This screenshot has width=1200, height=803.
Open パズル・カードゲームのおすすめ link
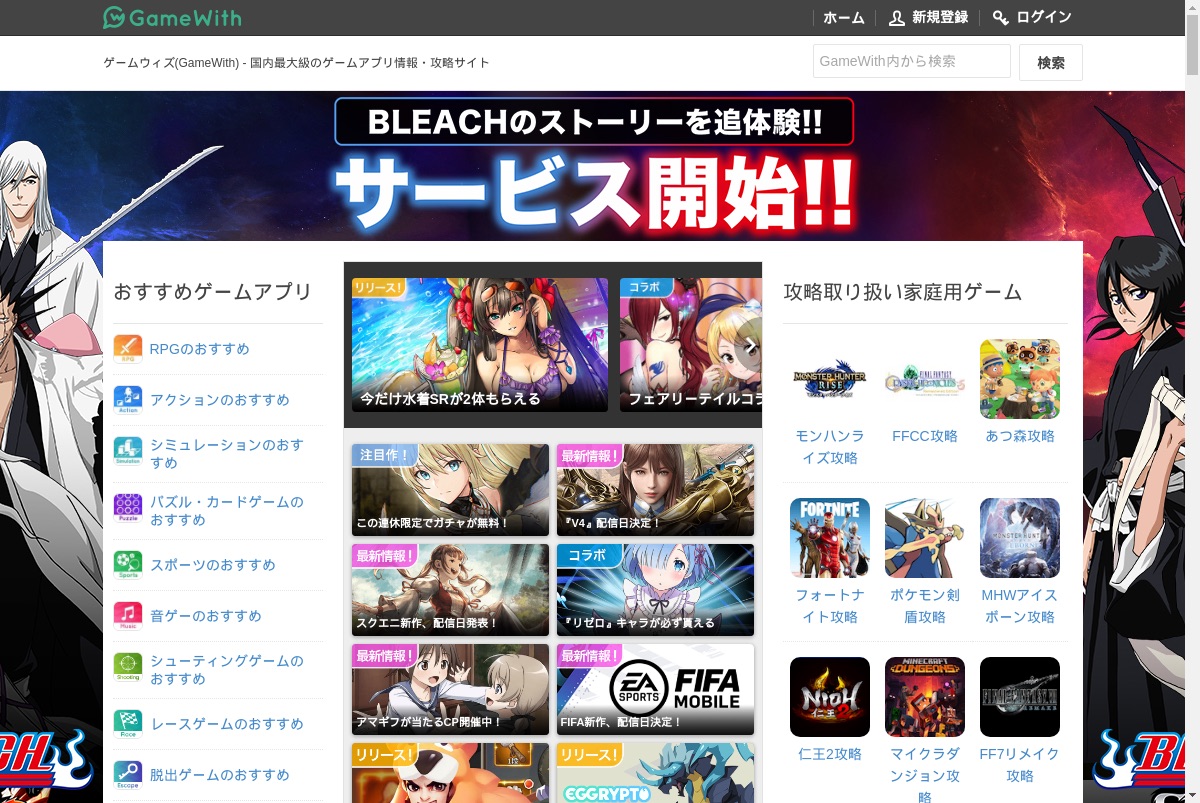227,511
